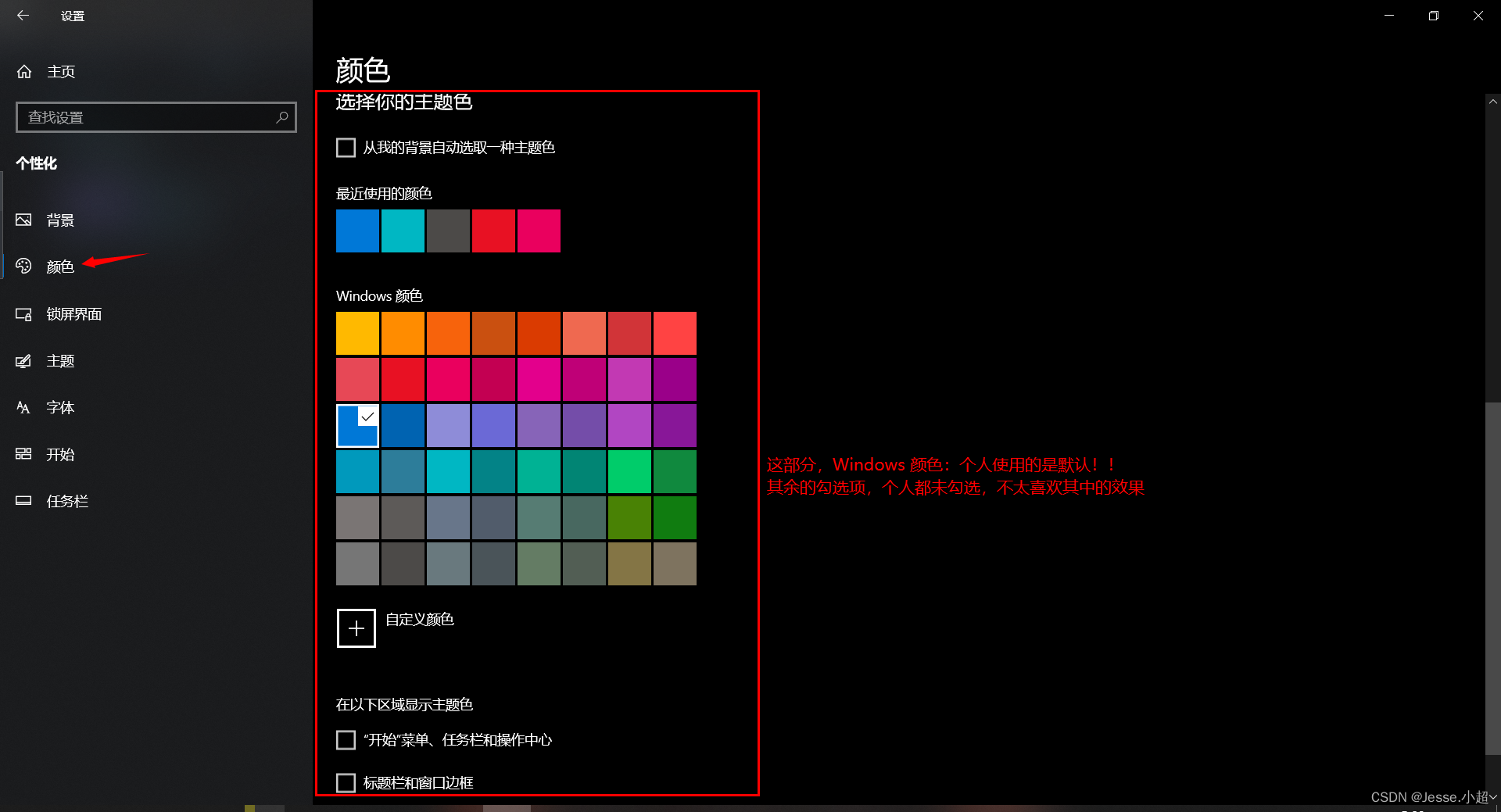Click the plus icon for 自定义颜色
The height and width of the screenshot is (812, 1501).
[x=356, y=628]
